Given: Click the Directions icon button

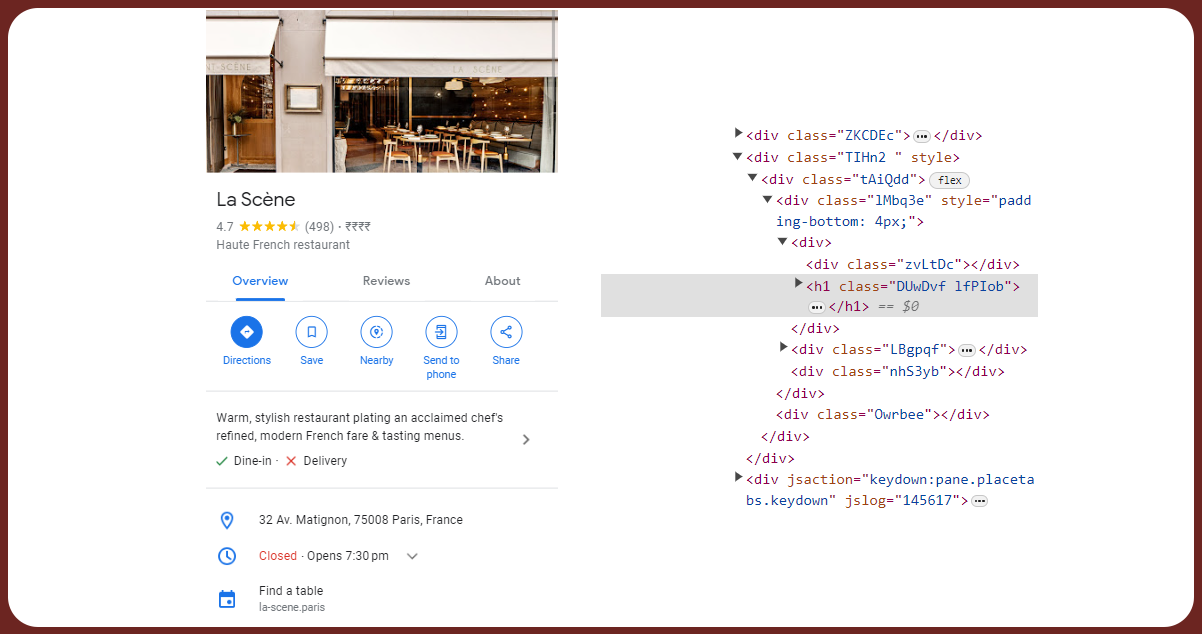Looking at the screenshot, I should pyautogui.click(x=246, y=332).
